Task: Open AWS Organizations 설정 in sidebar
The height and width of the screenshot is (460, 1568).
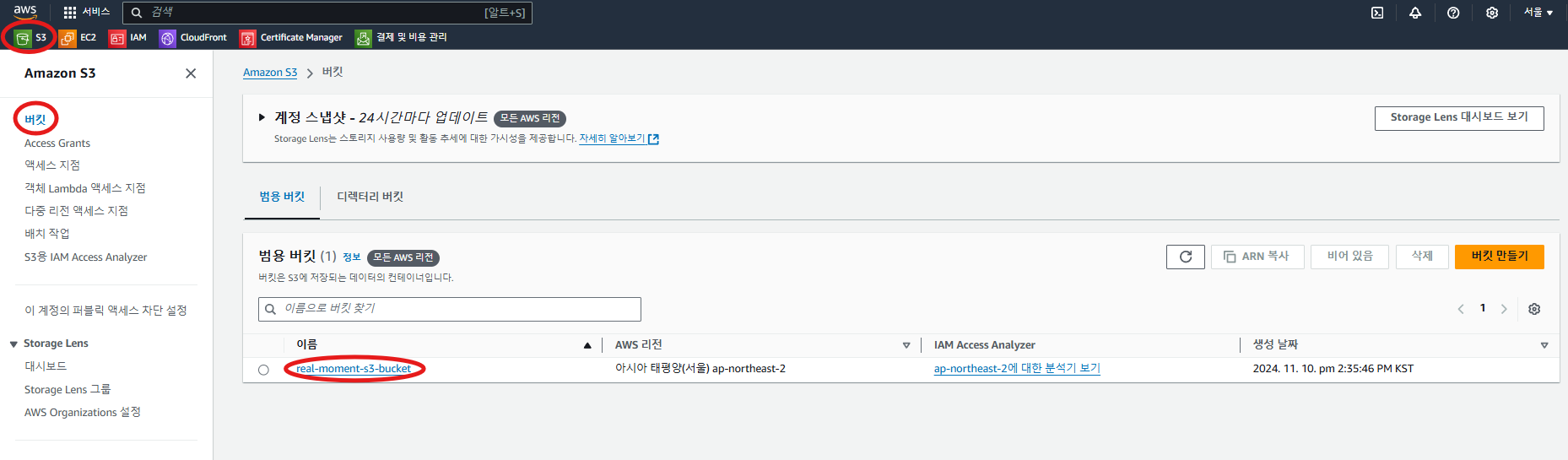Action: coord(83,413)
